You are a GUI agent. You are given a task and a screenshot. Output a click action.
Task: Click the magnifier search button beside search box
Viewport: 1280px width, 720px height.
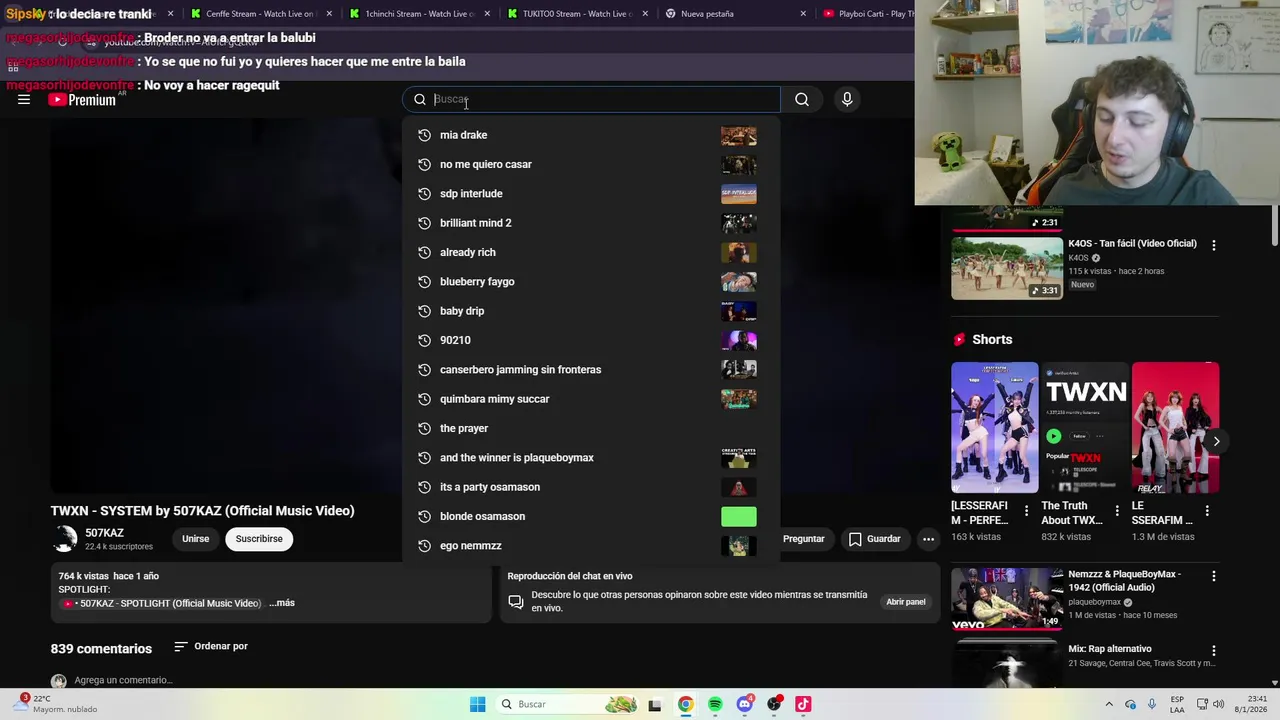coord(802,99)
